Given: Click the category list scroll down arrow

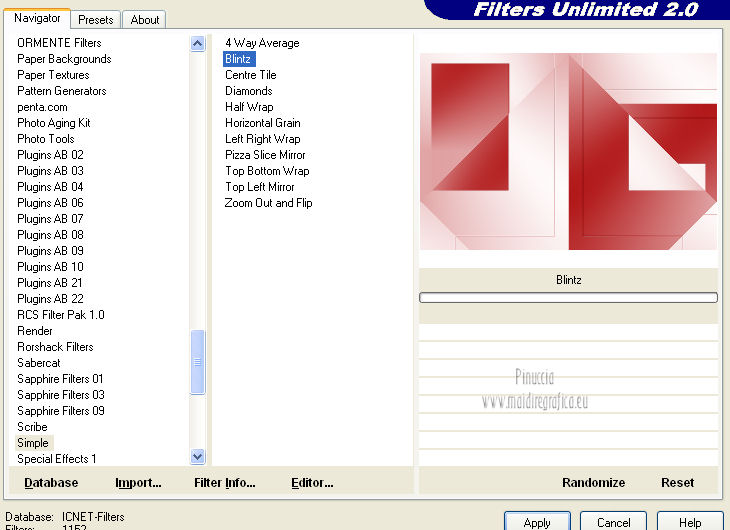Looking at the screenshot, I should click(198, 456).
